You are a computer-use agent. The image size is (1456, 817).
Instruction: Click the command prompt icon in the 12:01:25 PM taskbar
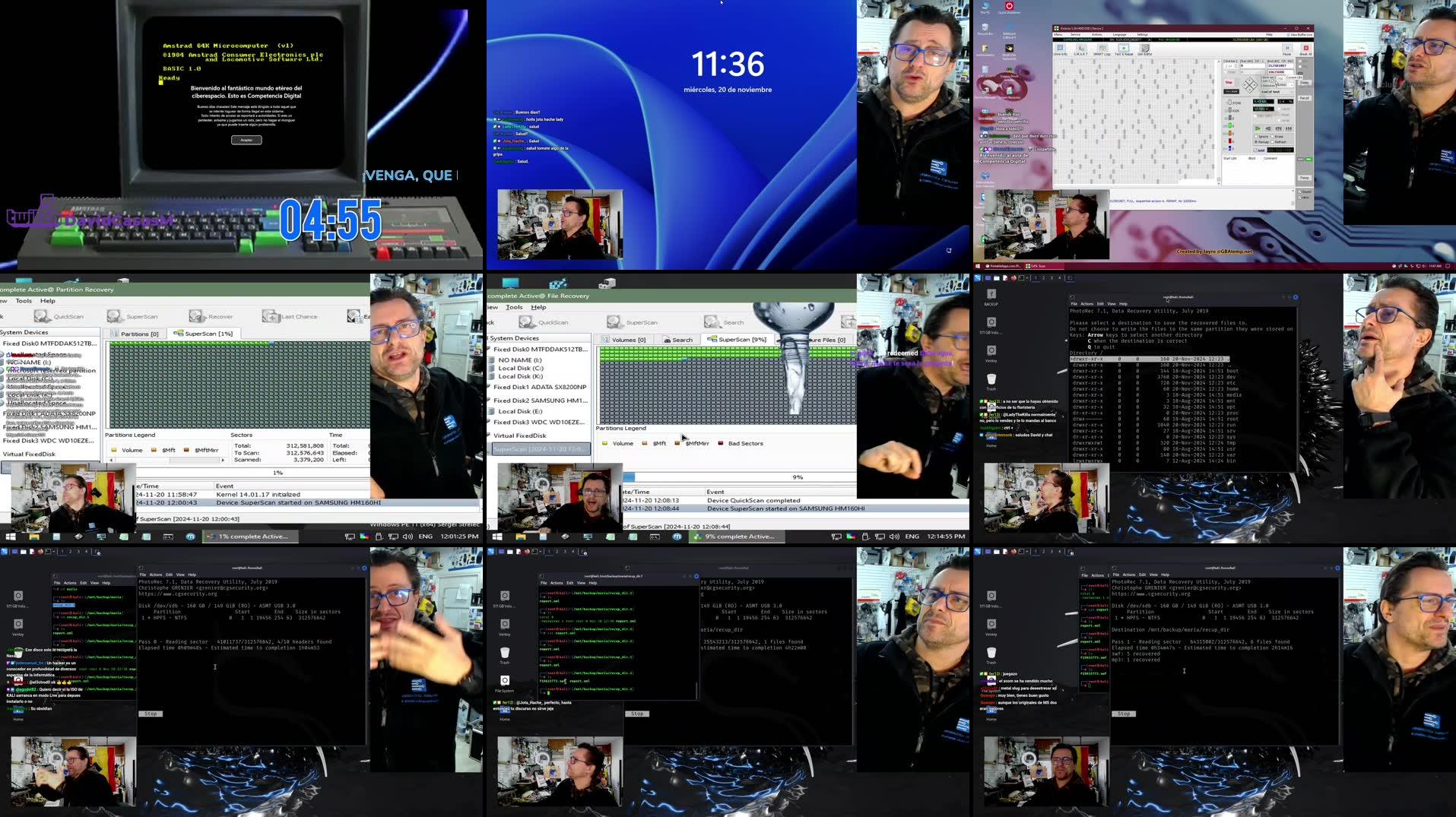point(168,537)
